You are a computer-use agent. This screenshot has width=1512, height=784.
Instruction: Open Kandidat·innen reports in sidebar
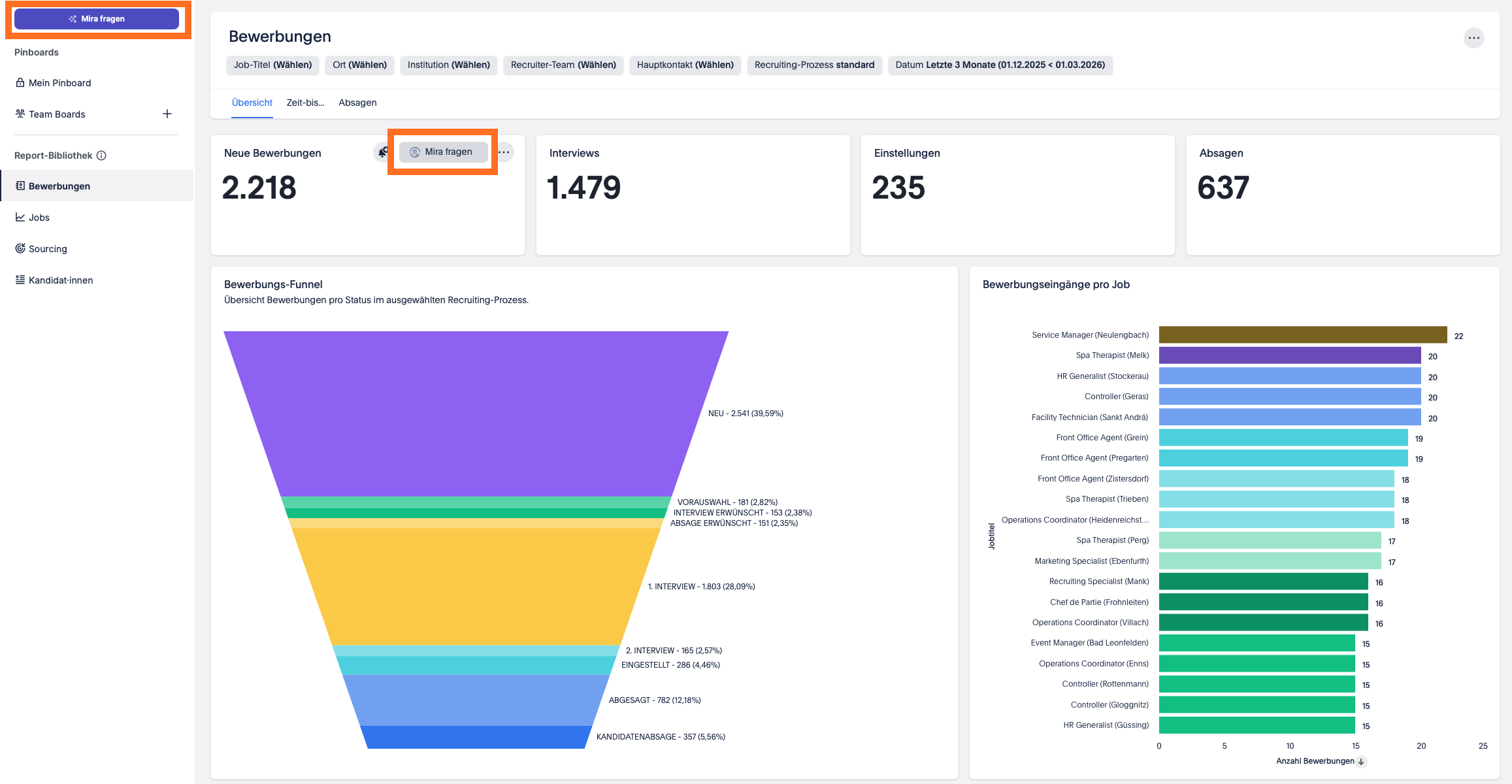pyautogui.click(x=60, y=280)
